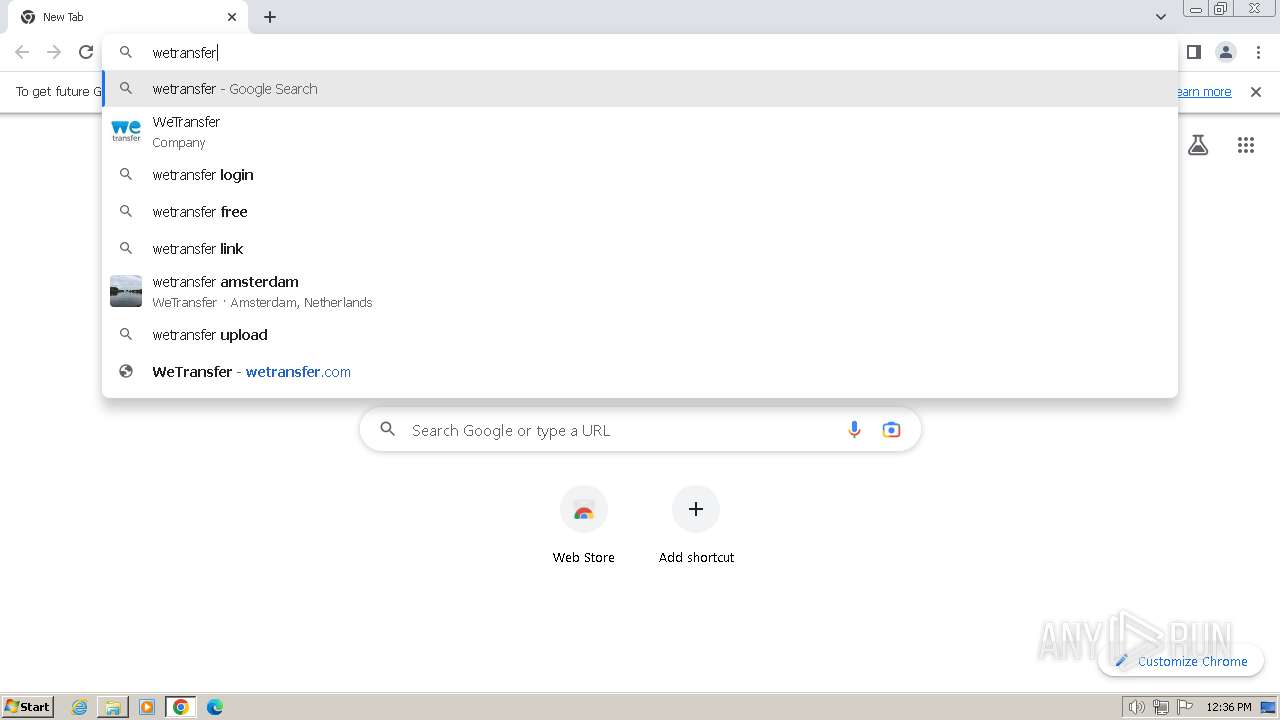Click the network tray icon
1280x720 pixels.
point(1160,707)
